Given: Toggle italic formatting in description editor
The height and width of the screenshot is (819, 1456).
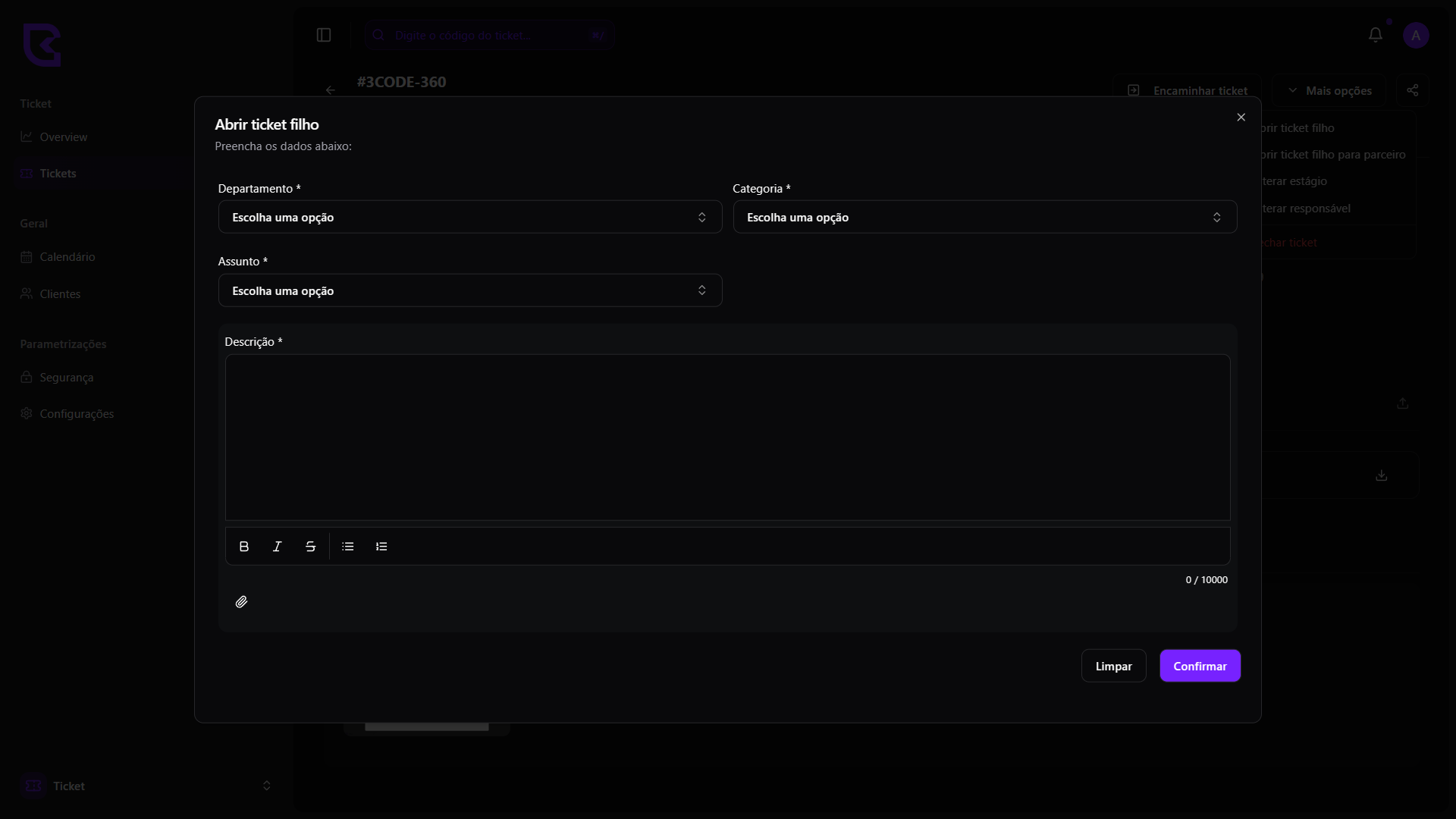Looking at the screenshot, I should point(278,547).
